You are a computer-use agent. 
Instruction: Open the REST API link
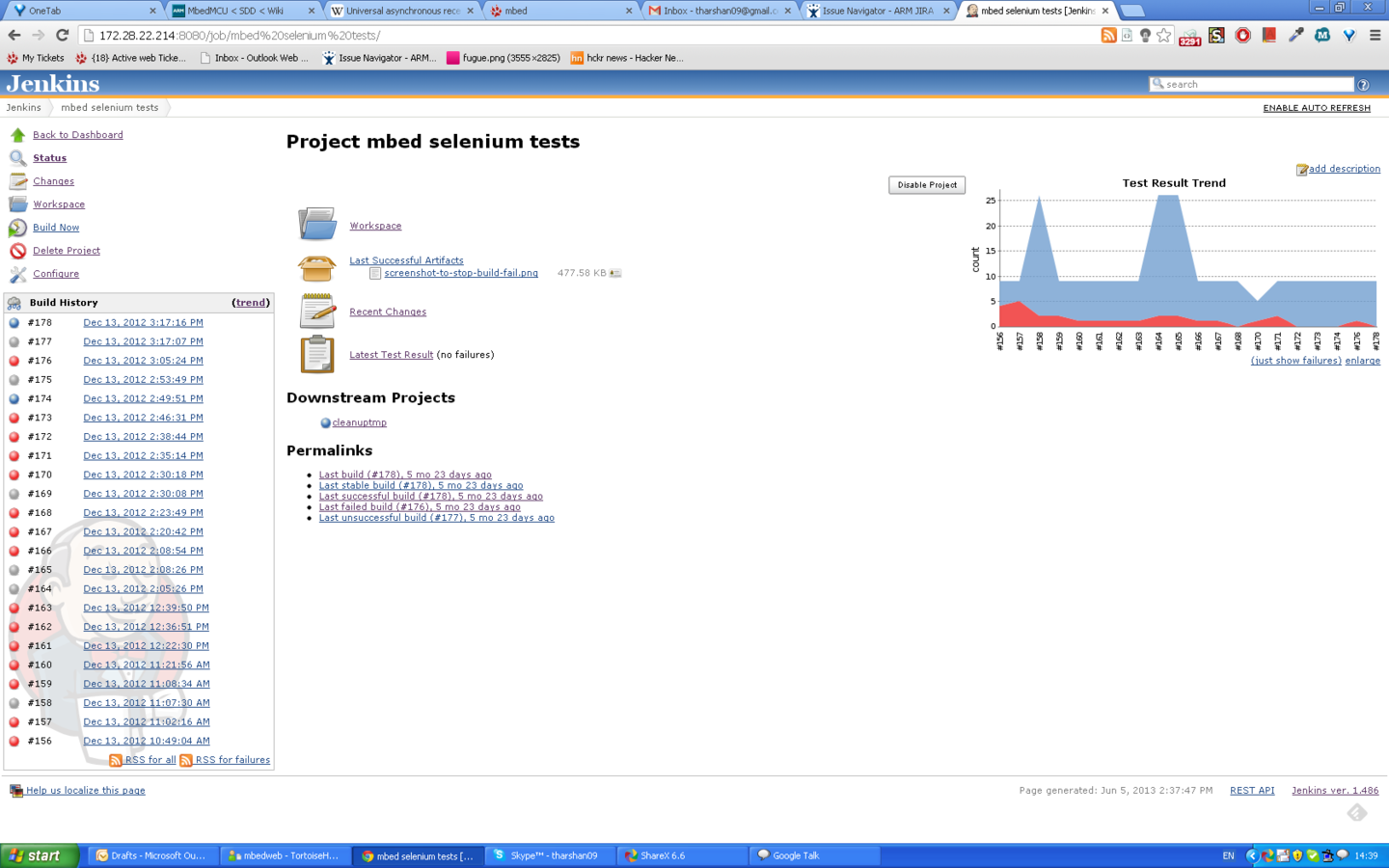point(1252,791)
